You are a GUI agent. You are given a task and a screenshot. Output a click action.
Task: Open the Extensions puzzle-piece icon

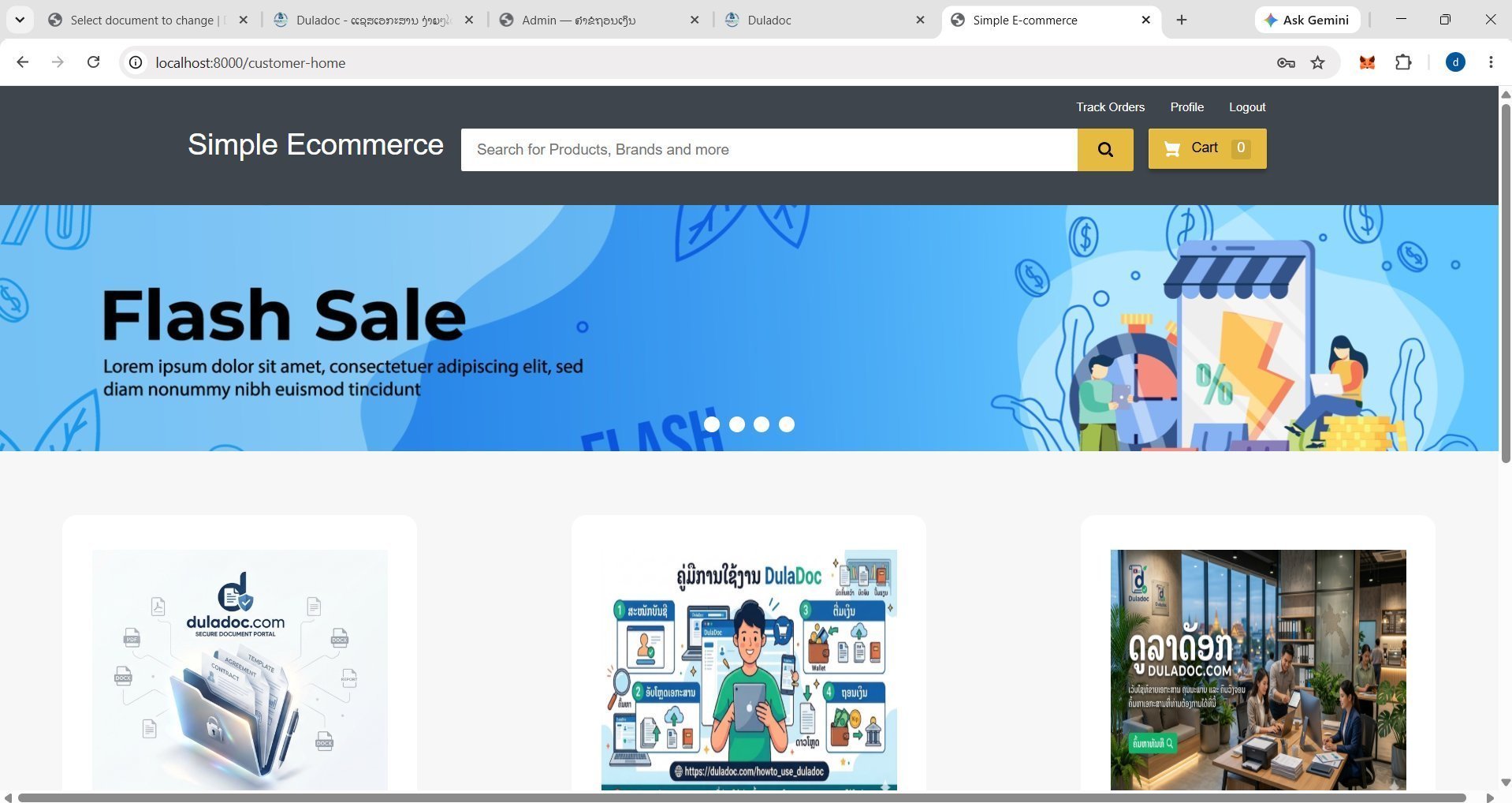pos(1403,62)
